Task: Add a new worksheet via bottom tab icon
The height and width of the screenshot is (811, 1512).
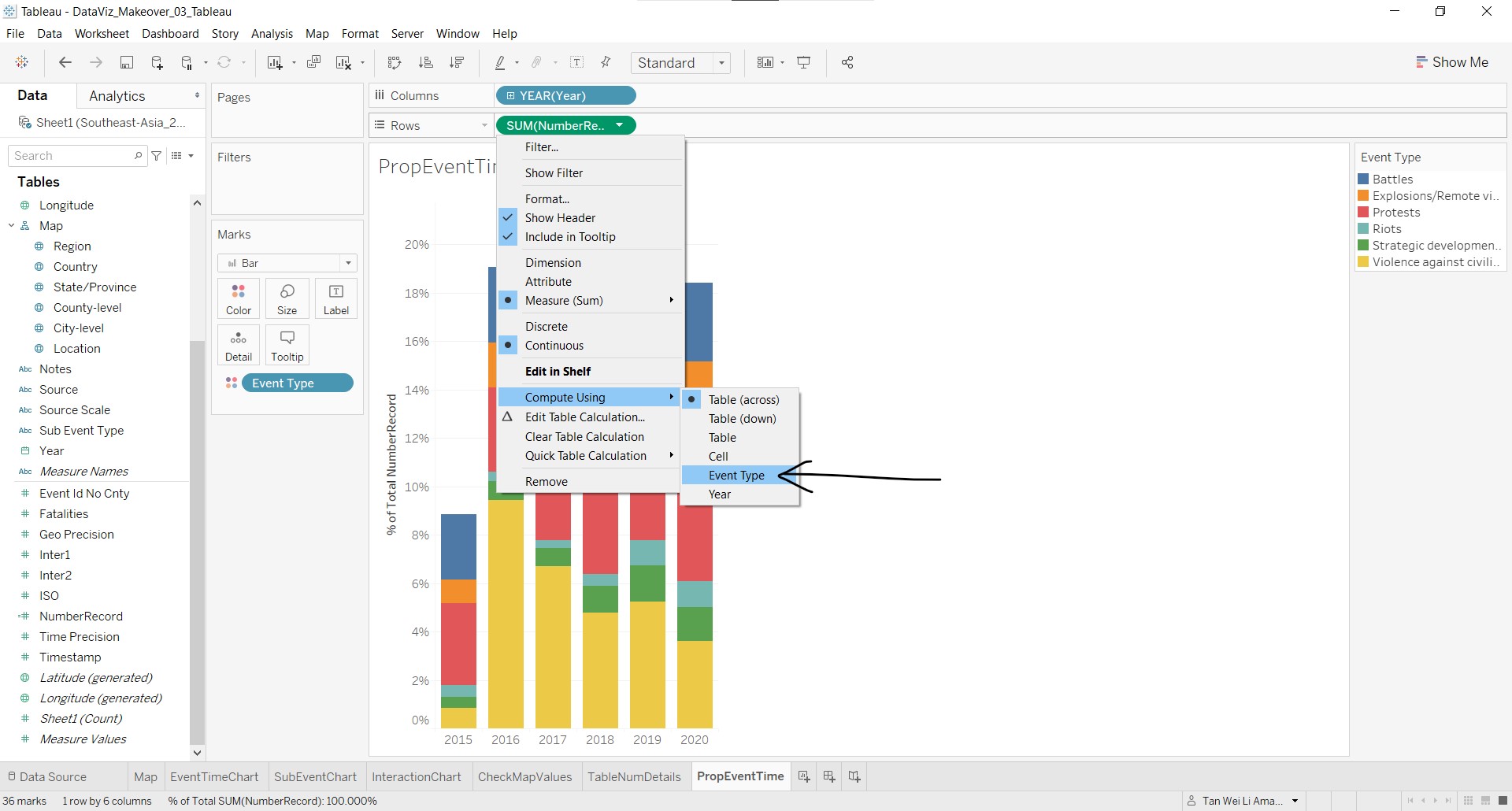Action: 804,776
